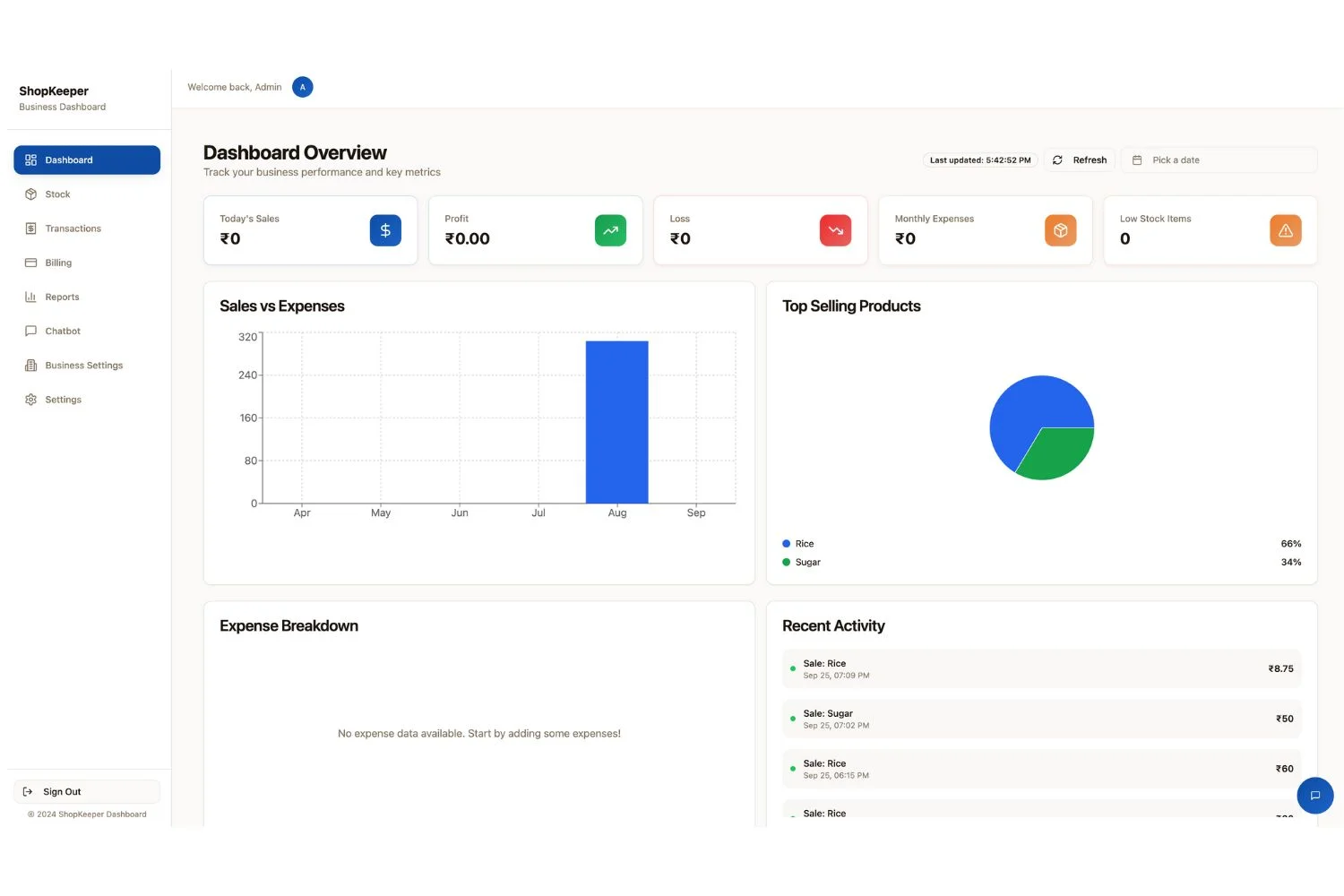Screen dimensions: 1344x896
Task: Click the Admin avatar icon
Action: tap(303, 87)
